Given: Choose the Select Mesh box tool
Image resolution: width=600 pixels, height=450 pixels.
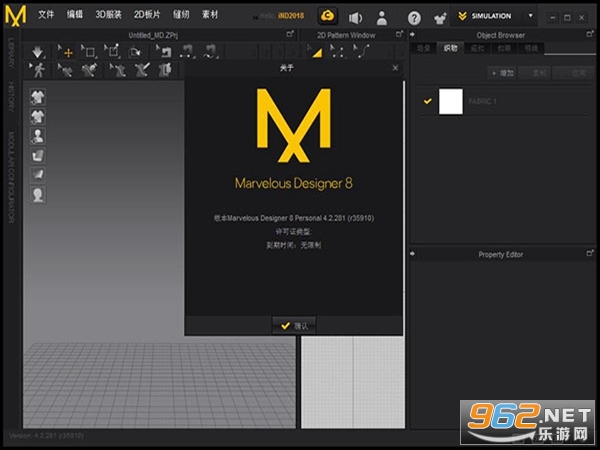Looking at the screenshot, I should pos(89,51).
